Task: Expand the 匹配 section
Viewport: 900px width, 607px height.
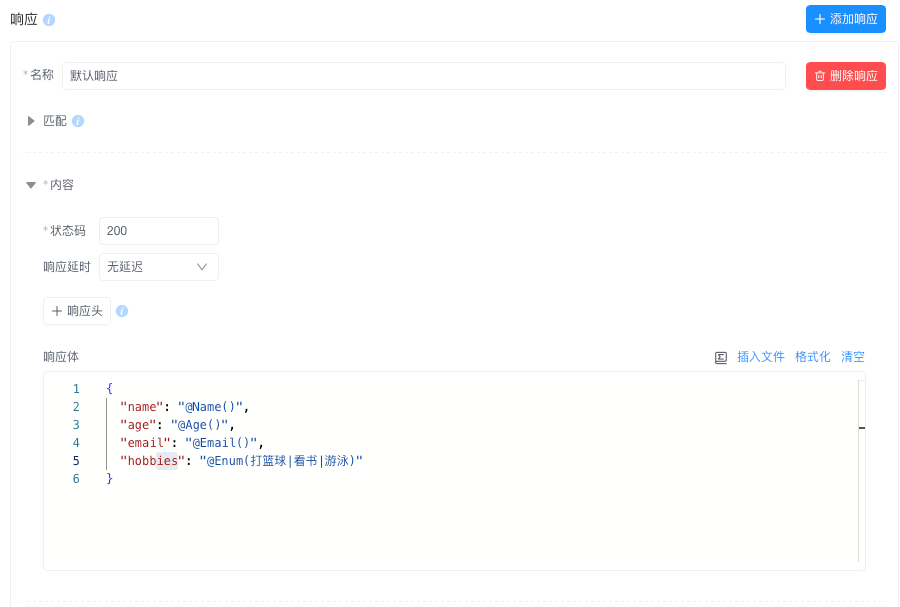Action: click(31, 121)
